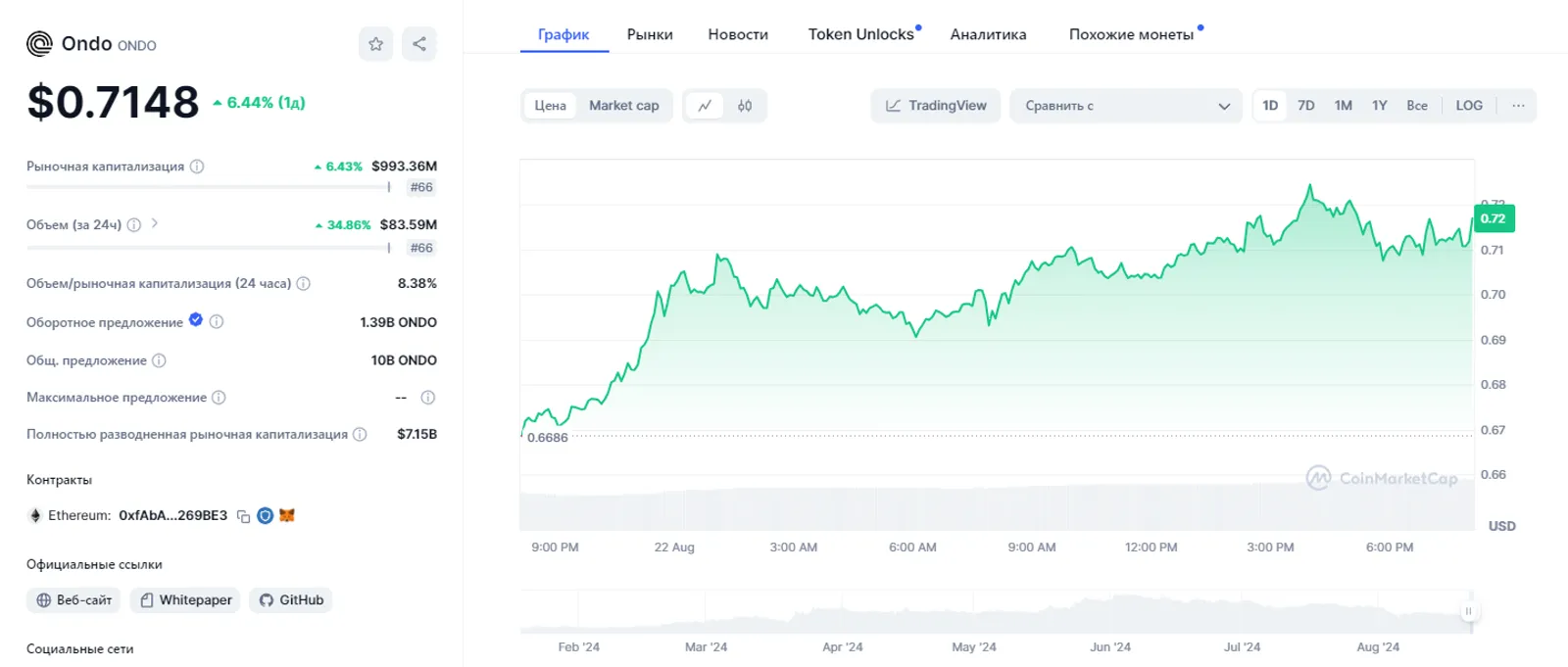Open info icon for Общ. предложение
The height and width of the screenshot is (667, 1568).
(x=159, y=360)
